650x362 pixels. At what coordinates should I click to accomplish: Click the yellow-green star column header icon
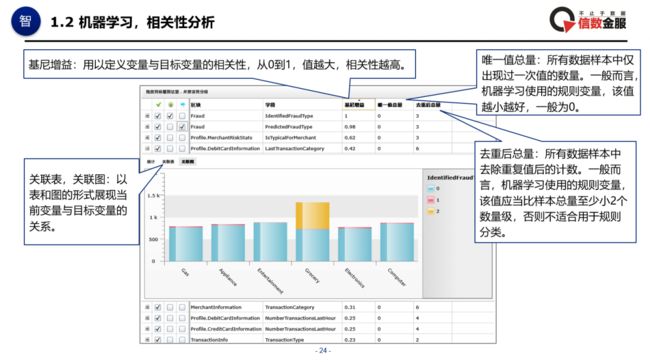pyautogui.click(x=170, y=105)
